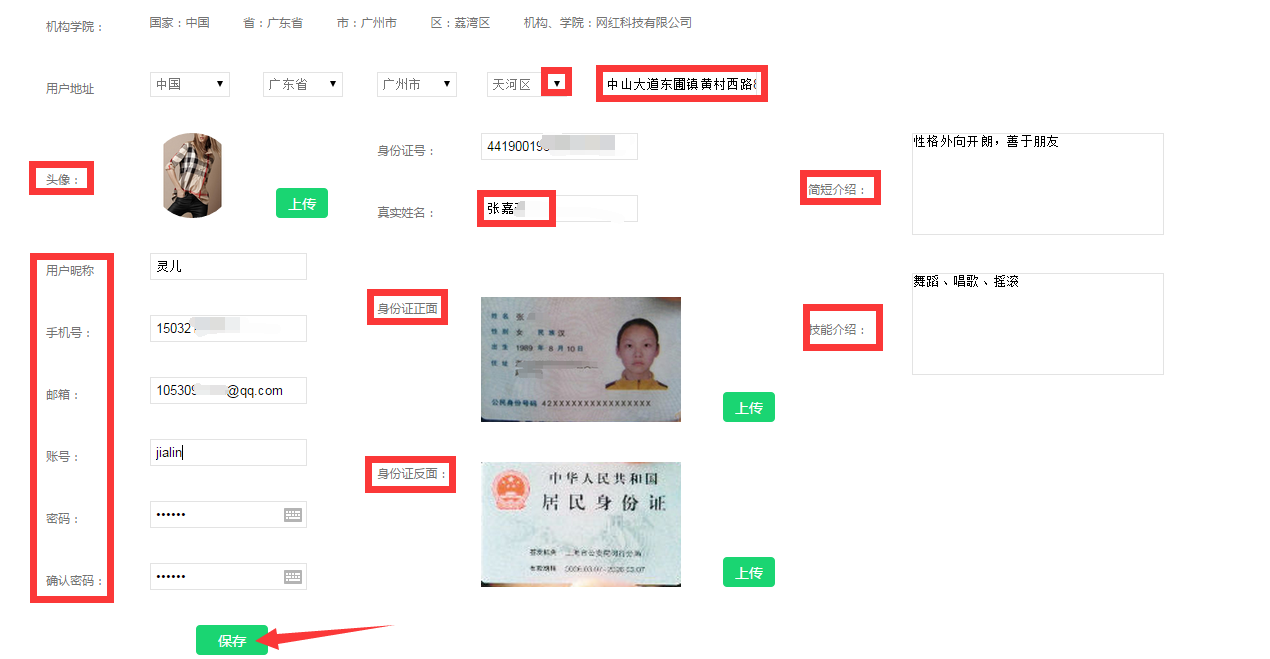Select the avatar profile photo
The image size is (1270, 659).
(192, 175)
